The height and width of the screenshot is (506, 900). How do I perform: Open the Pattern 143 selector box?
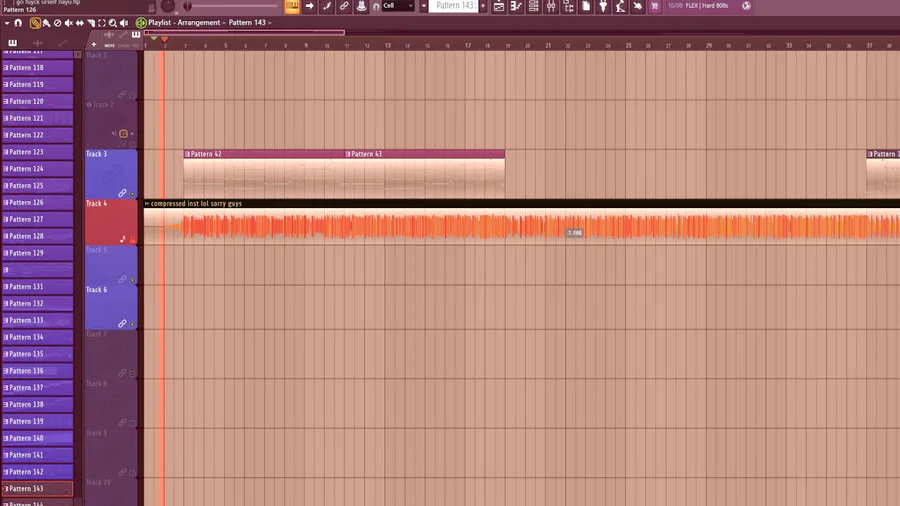coord(453,6)
